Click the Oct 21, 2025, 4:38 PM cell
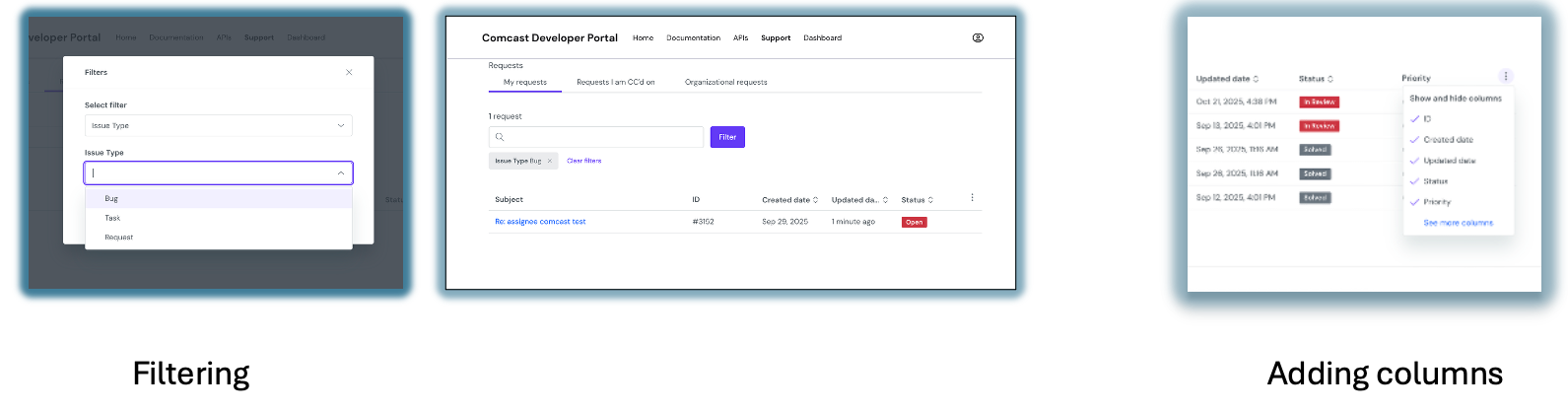The height and width of the screenshot is (411, 1568). pos(1236,102)
